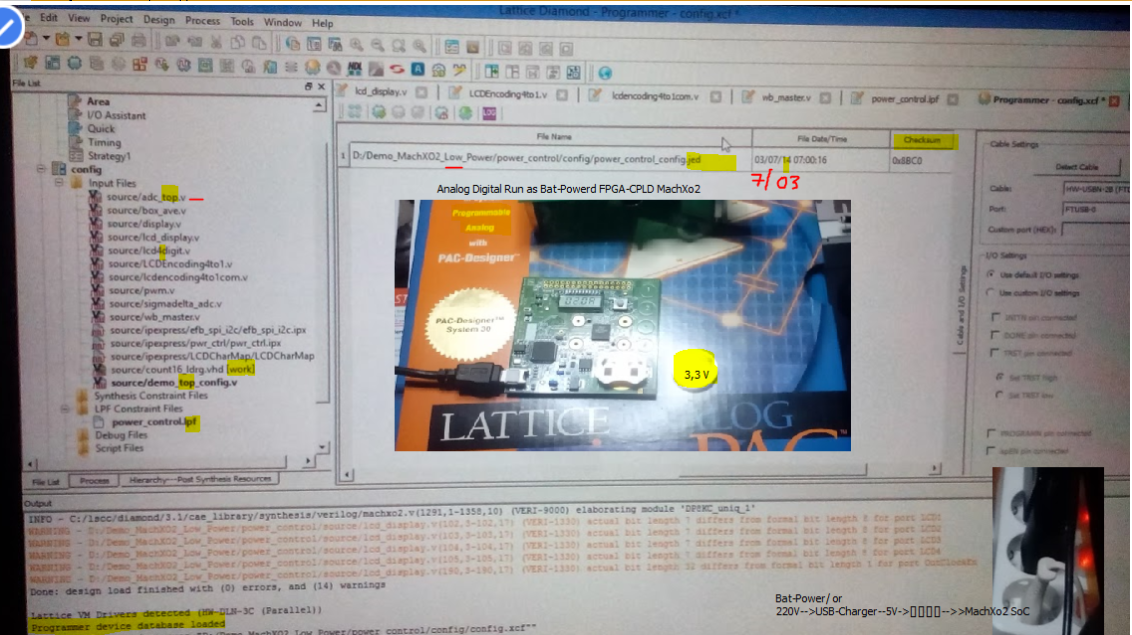Open the Window menu

click(x=282, y=22)
